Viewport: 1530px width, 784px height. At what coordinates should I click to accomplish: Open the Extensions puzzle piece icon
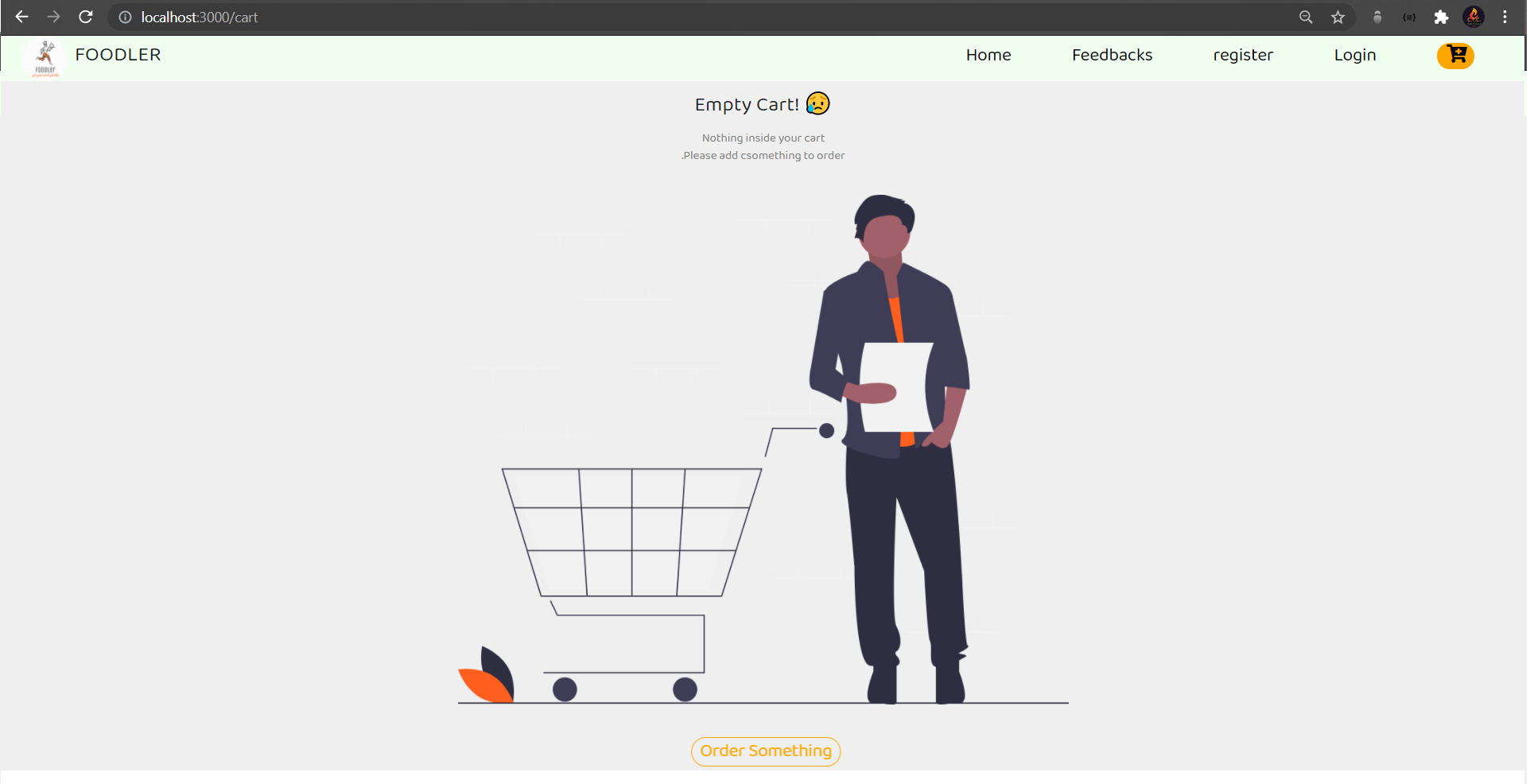[1441, 17]
